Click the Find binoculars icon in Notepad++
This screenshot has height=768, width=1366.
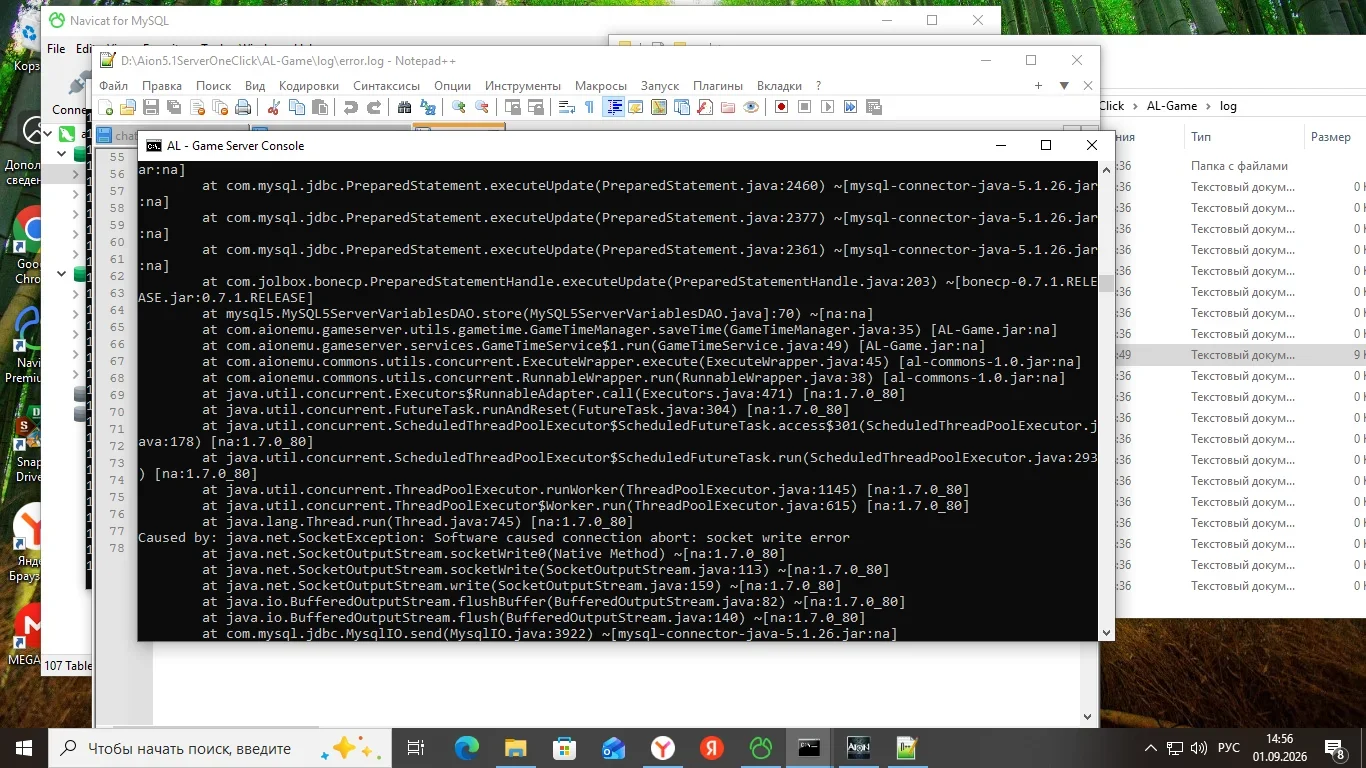pyautogui.click(x=404, y=107)
